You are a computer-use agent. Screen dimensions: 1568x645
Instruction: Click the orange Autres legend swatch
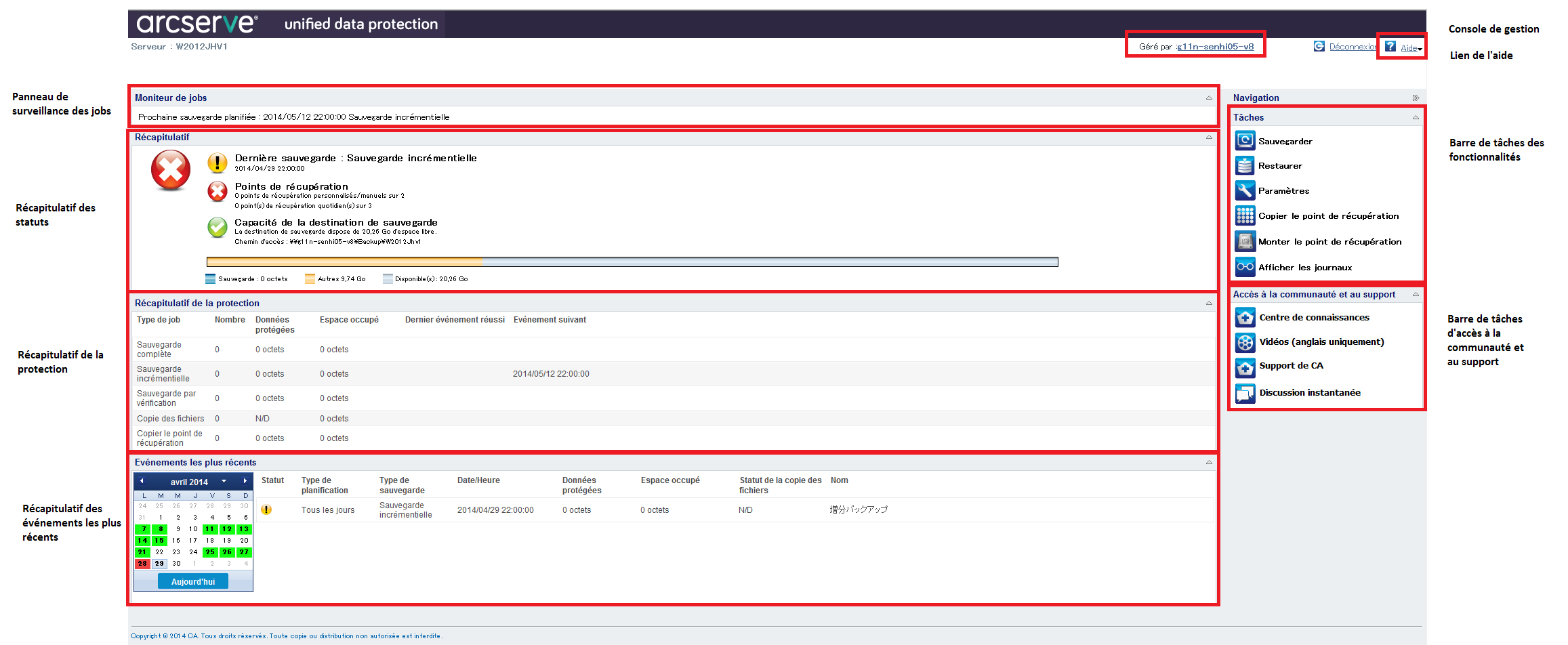pyautogui.click(x=310, y=278)
